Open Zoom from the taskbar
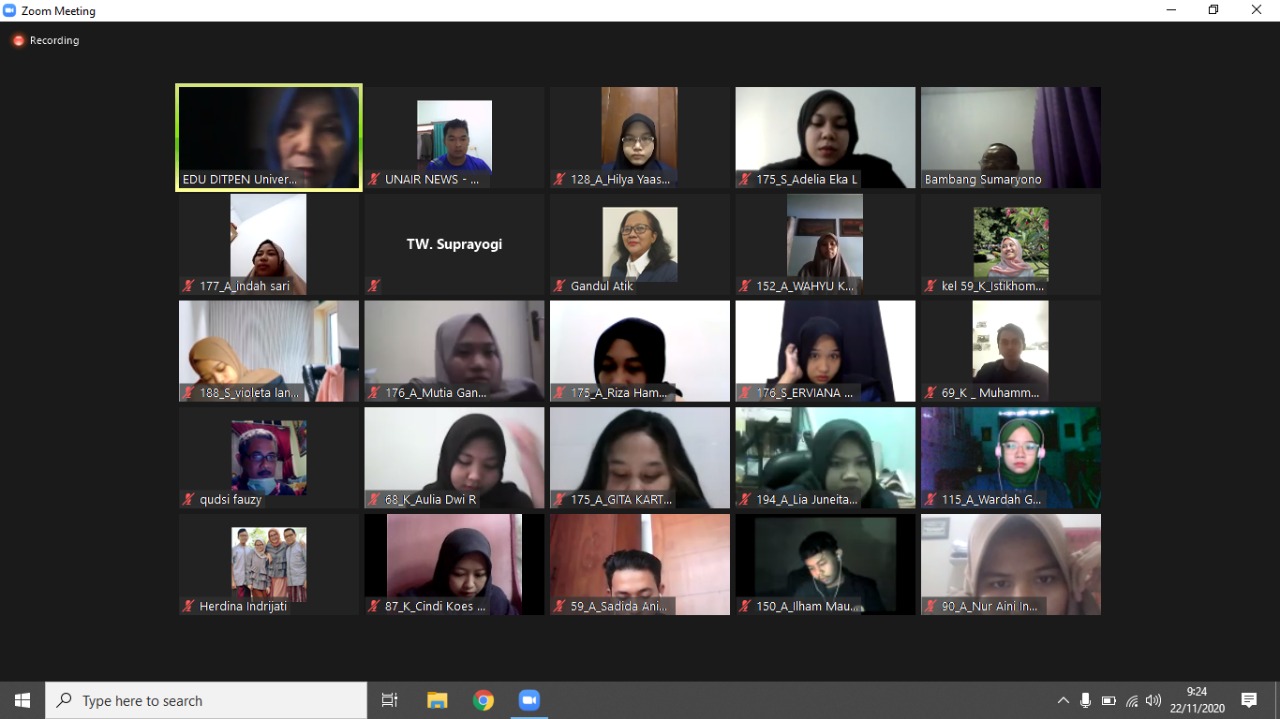This screenshot has height=719, width=1280. [x=529, y=700]
